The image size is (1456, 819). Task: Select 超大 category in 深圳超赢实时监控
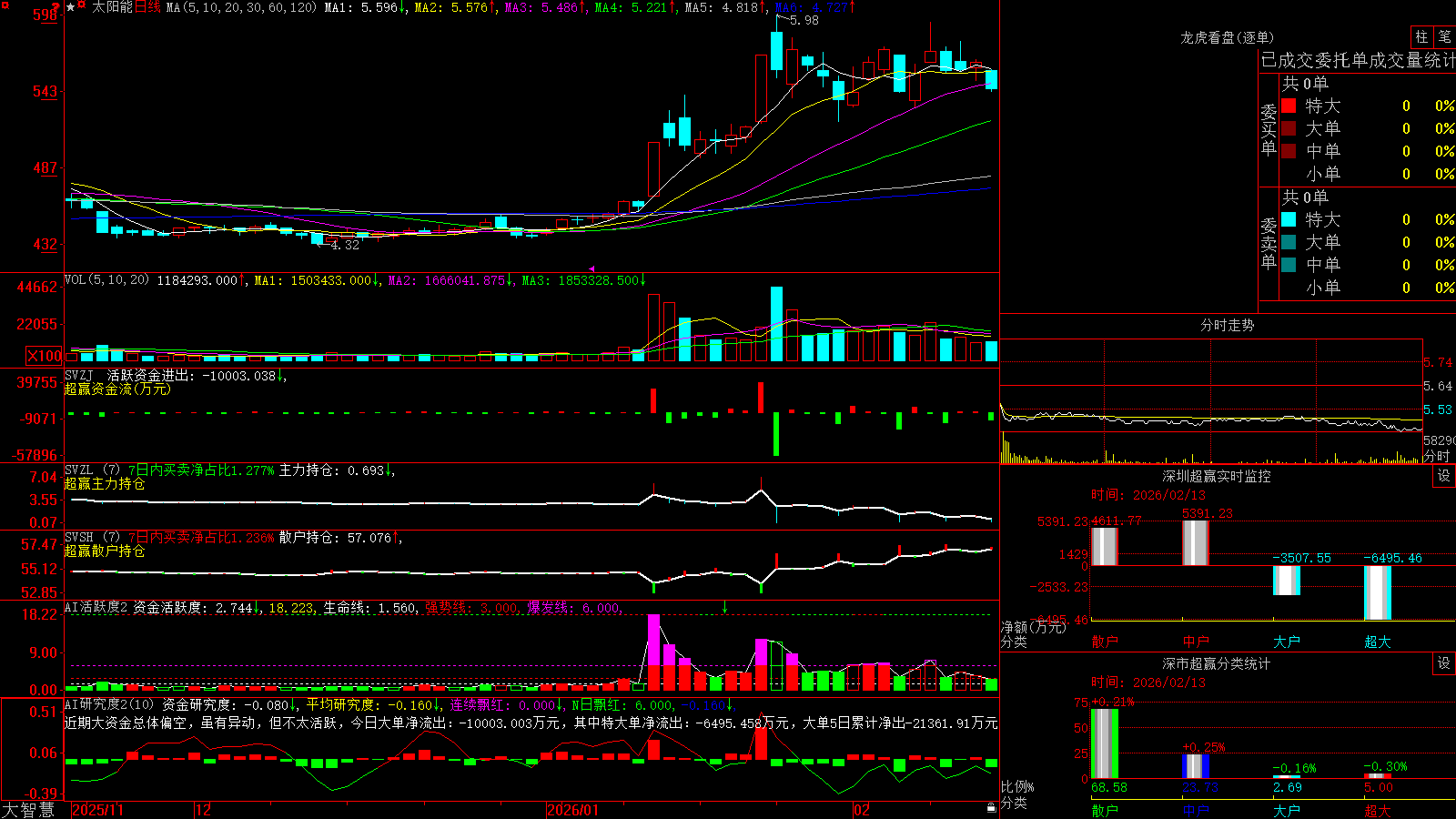[x=1377, y=642]
